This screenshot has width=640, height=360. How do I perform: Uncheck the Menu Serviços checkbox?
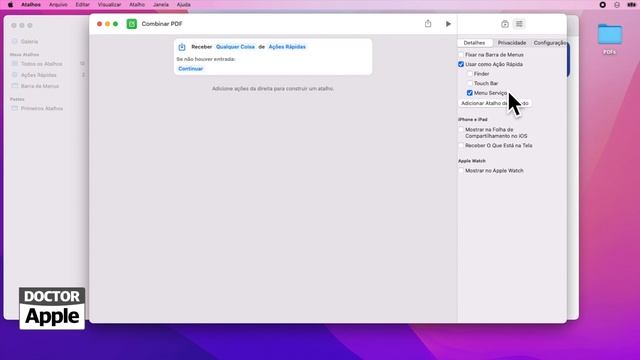tap(469, 93)
